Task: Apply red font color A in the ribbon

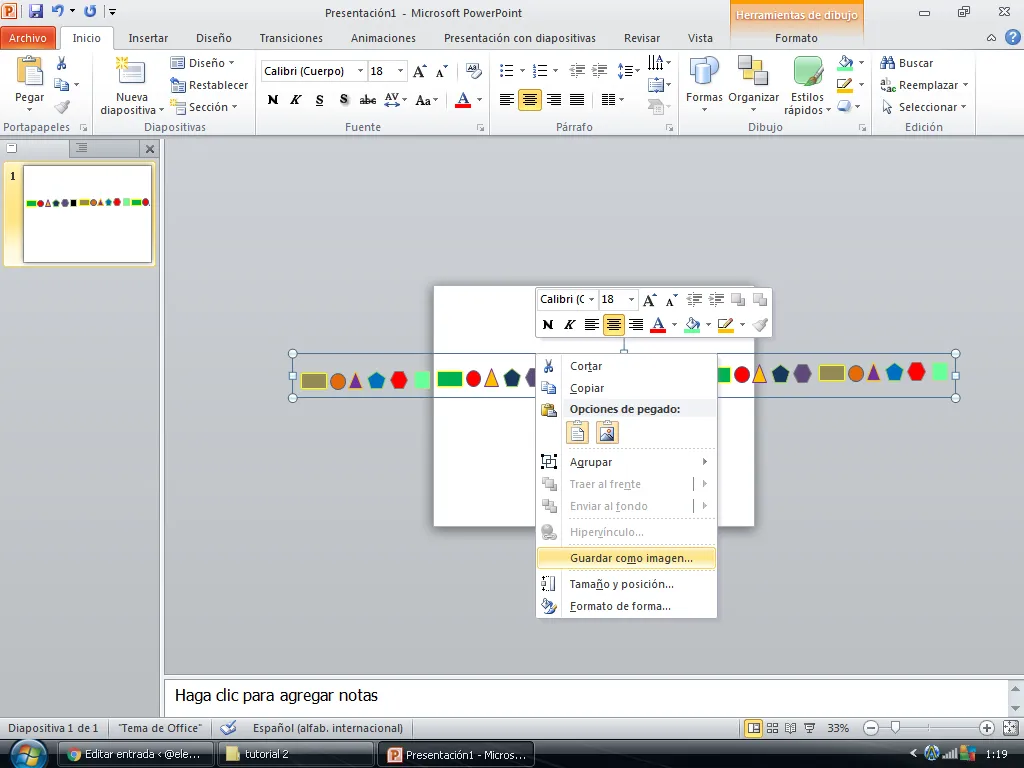Action: click(x=463, y=100)
